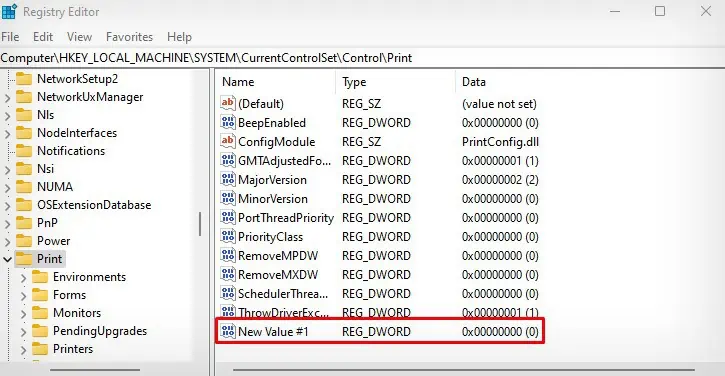The width and height of the screenshot is (725, 376).
Task: Minimize the Registry Editor window
Action: (x=615, y=11)
